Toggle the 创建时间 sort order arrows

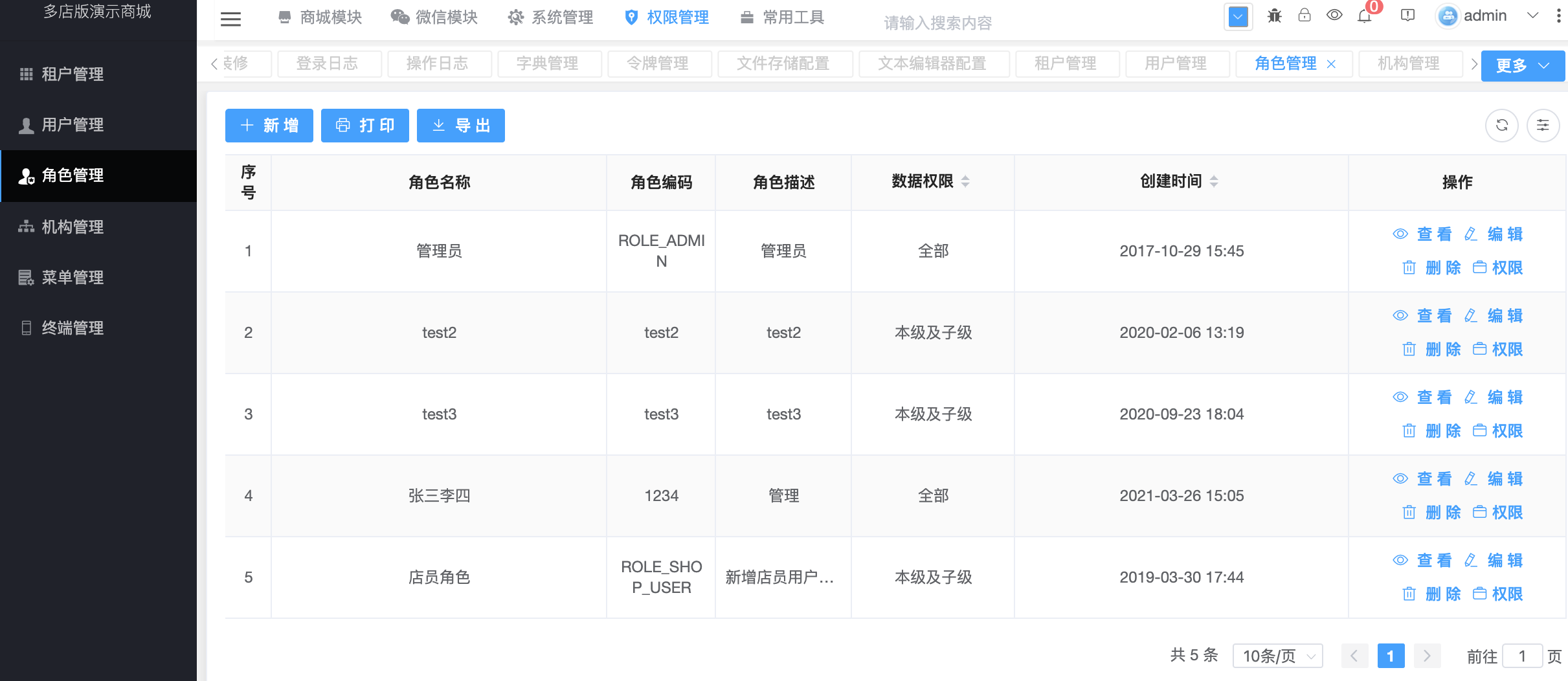[1213, 182]
